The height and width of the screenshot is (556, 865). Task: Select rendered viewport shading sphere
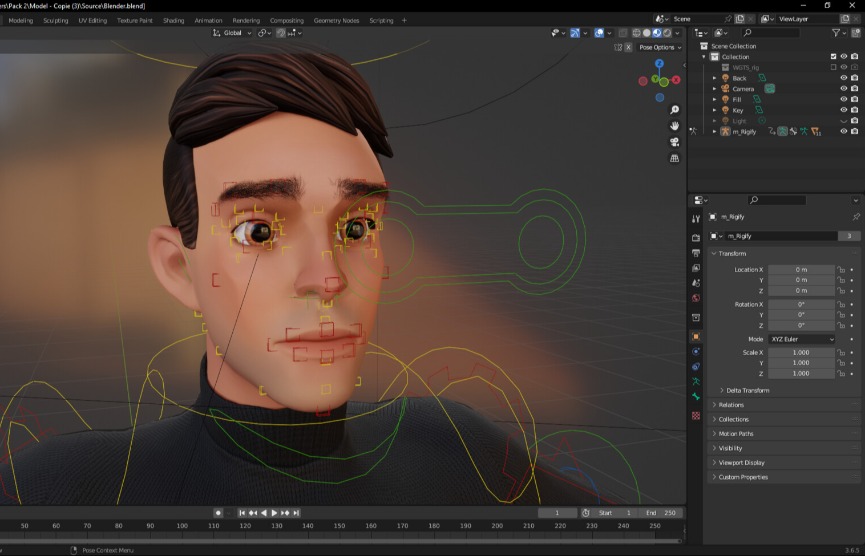667,33
